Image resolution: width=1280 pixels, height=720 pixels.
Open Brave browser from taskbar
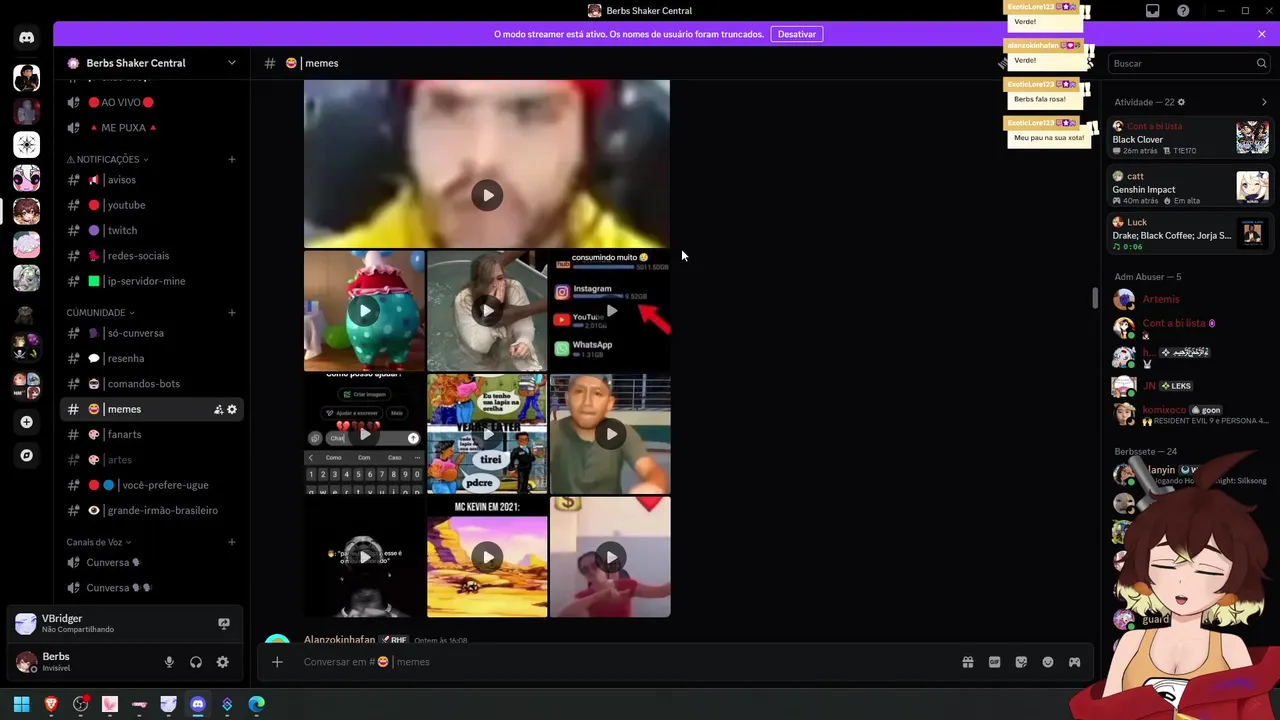tap(51, 704)
